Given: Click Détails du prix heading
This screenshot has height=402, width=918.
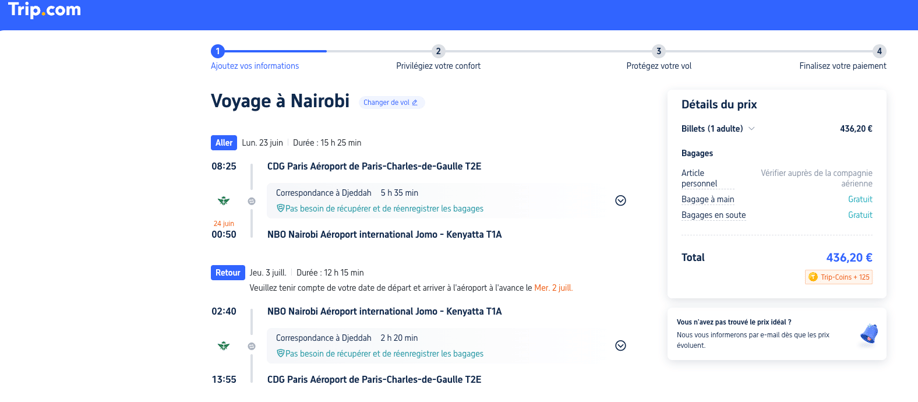Looking at the screenshot, I should 719,105.
